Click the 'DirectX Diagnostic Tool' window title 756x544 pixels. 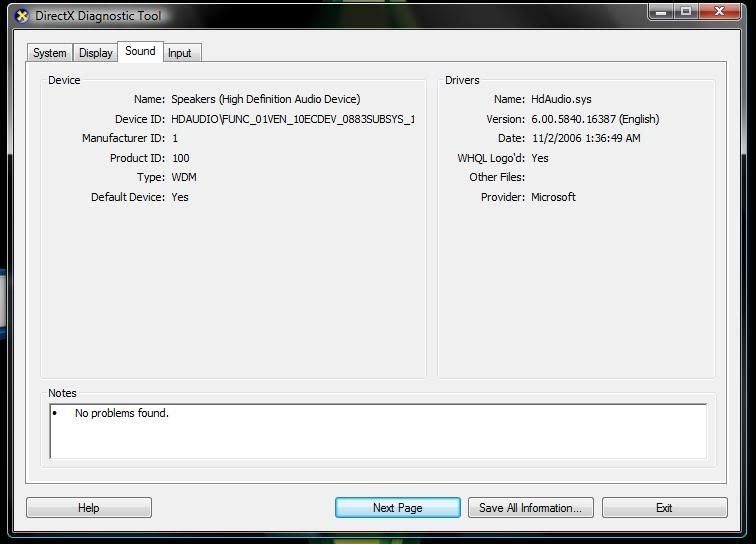[x=98, y=16]
